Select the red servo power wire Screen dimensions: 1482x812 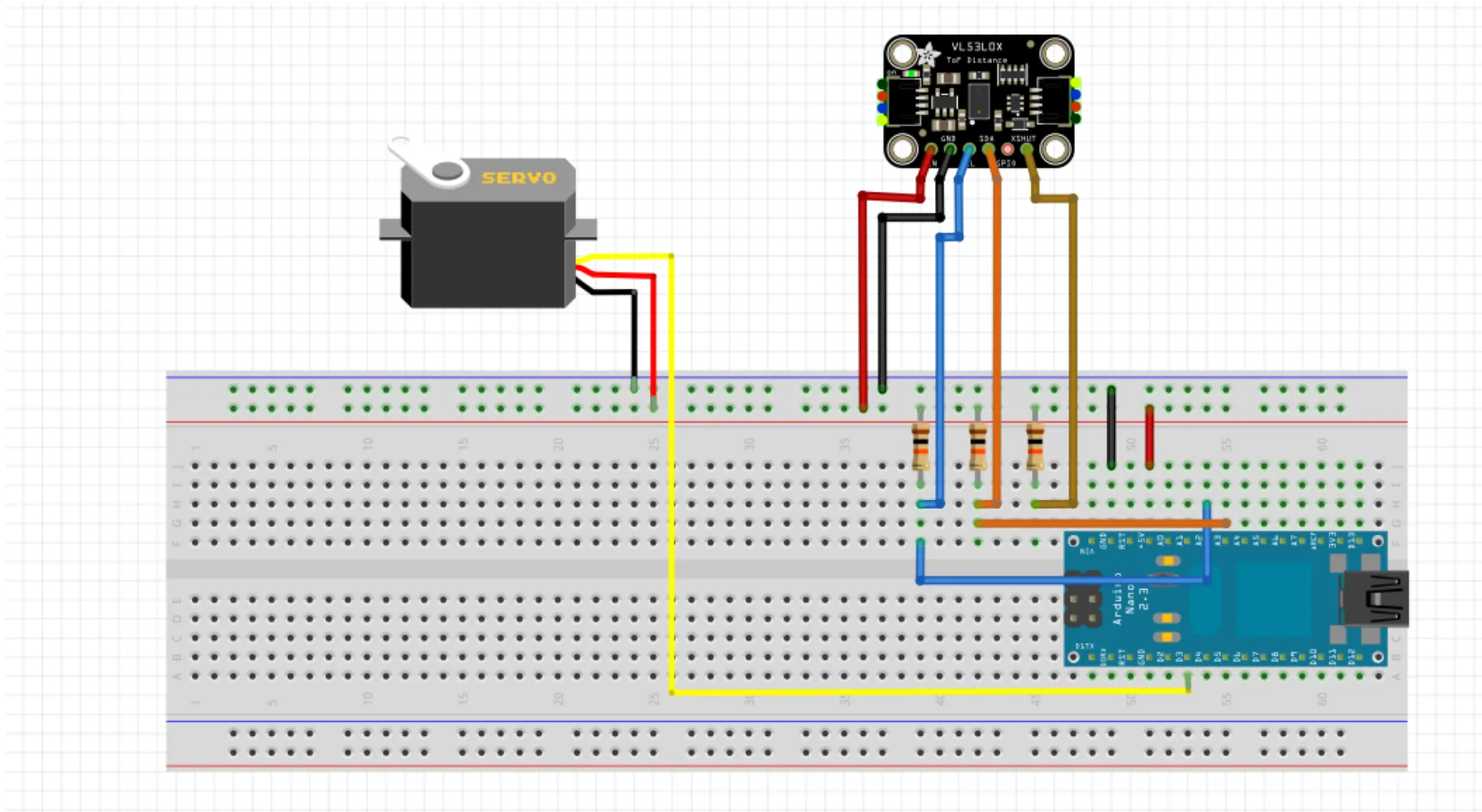click(x=653, y=335)
